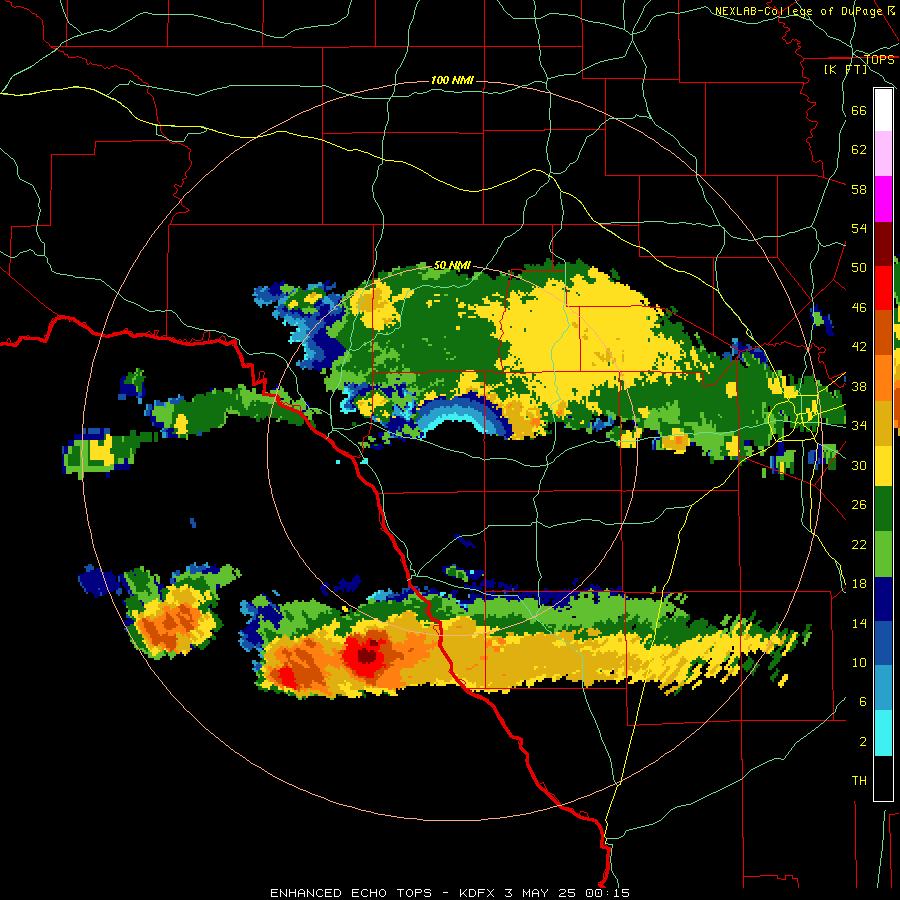This screenshot has height=900, width=900.
Task: Click the "26" legend number
Action: (x=859, y=505)
